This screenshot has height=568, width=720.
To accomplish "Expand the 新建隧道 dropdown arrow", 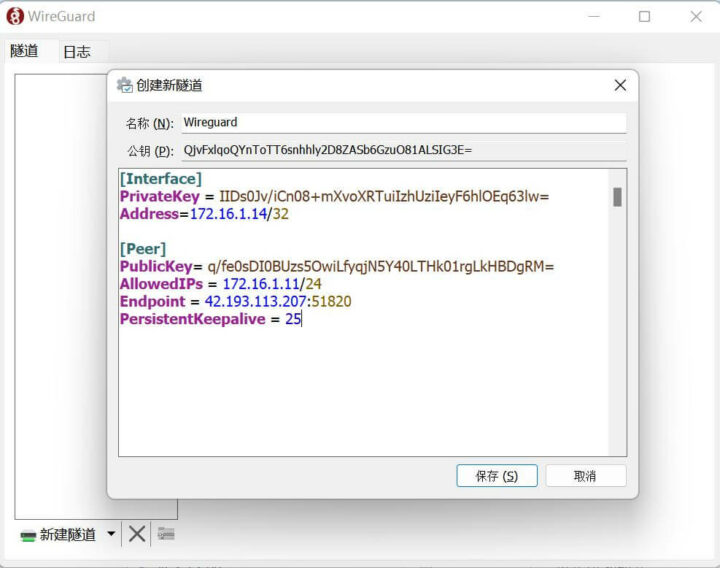I will tap(111, 534).
